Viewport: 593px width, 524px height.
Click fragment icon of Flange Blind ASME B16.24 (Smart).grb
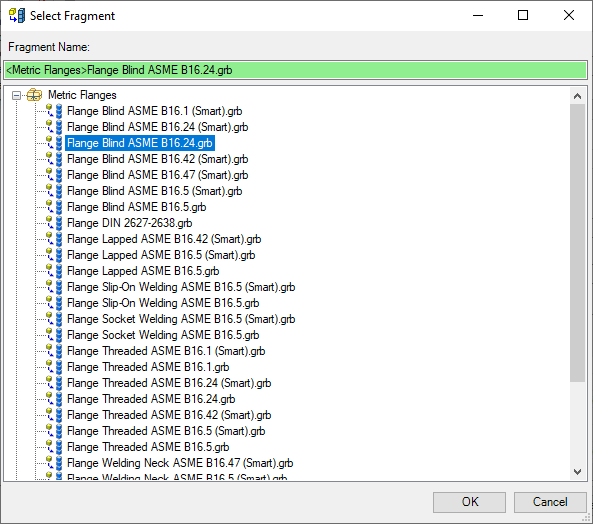pos(54,127)
